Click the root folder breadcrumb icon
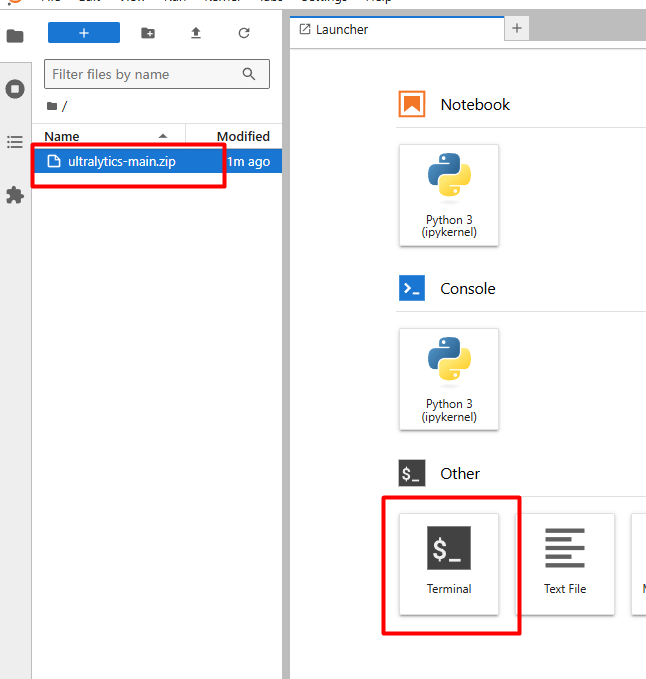 (x=52, y=106)
